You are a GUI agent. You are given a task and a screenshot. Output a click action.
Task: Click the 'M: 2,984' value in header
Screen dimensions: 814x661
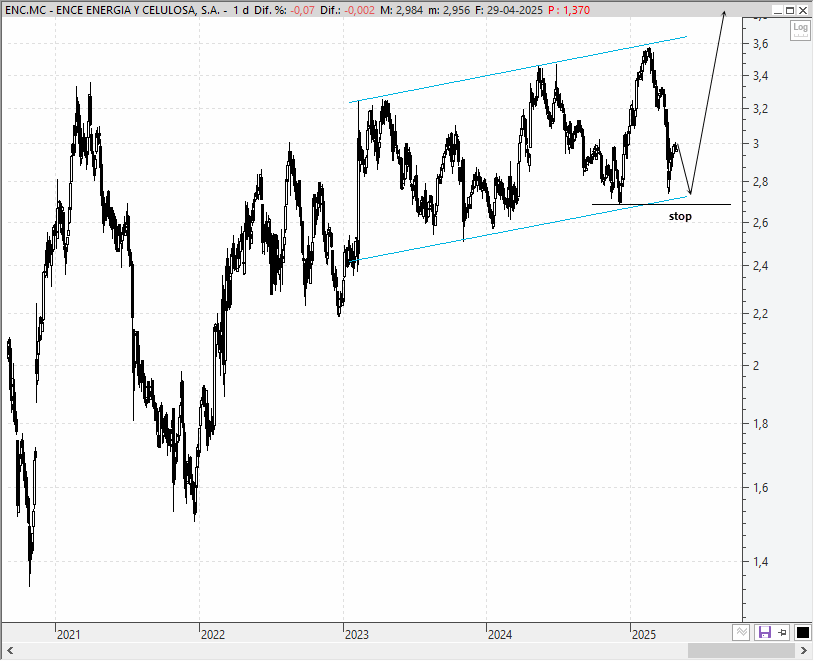pos(401,10)
